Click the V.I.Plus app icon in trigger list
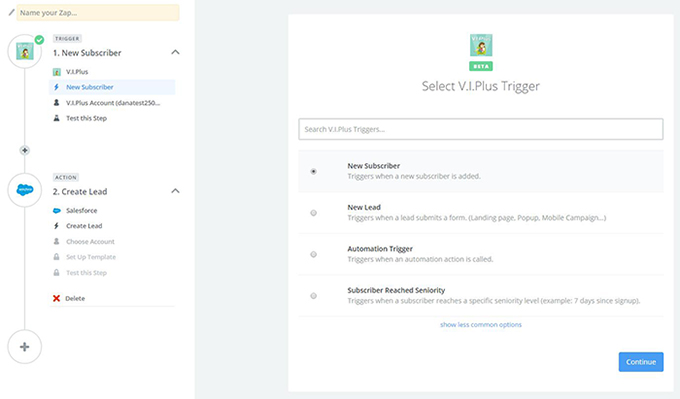 pyautogui.click(x=56, y=72)
